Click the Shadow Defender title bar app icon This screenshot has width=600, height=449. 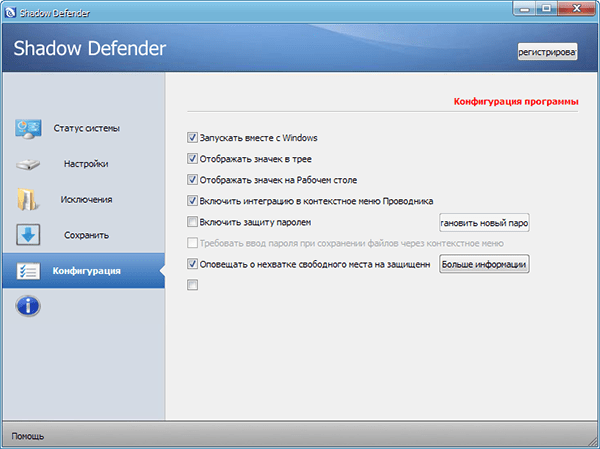(10, 13)
